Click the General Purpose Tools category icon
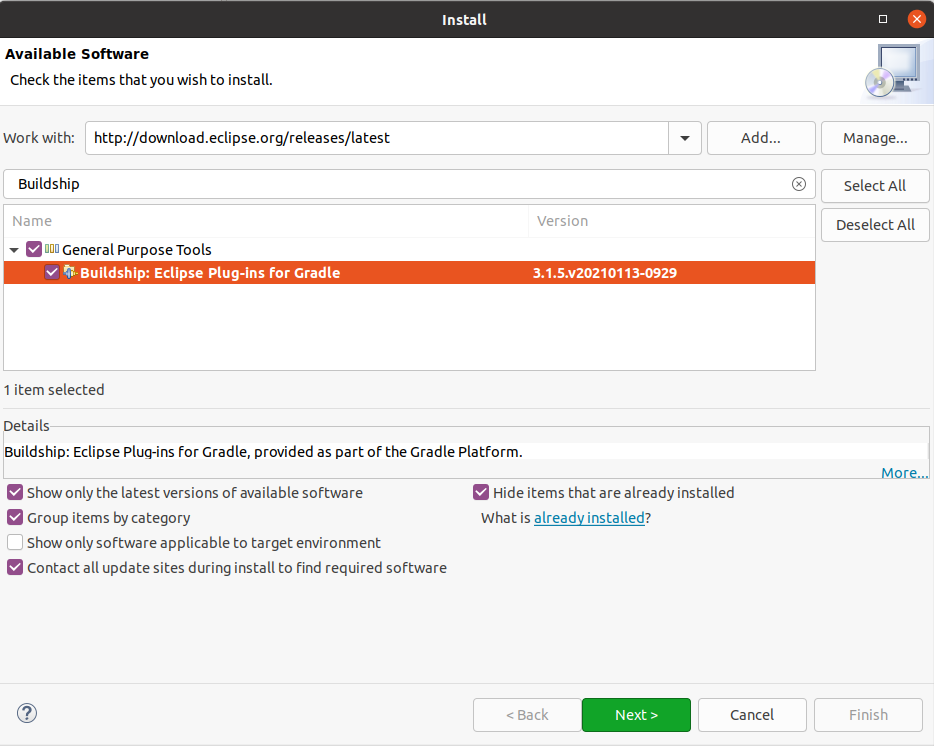 [52, 250]
